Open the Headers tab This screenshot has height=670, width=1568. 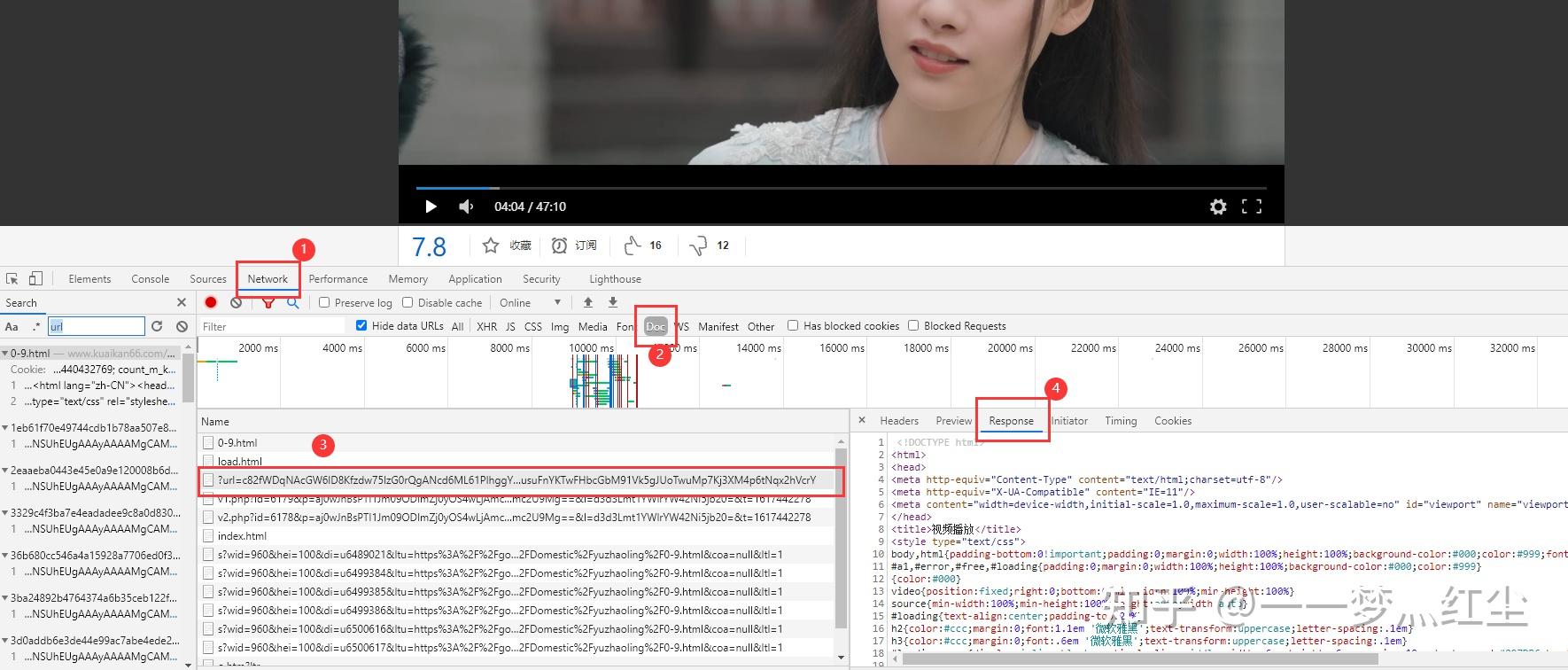coord(898,421)
